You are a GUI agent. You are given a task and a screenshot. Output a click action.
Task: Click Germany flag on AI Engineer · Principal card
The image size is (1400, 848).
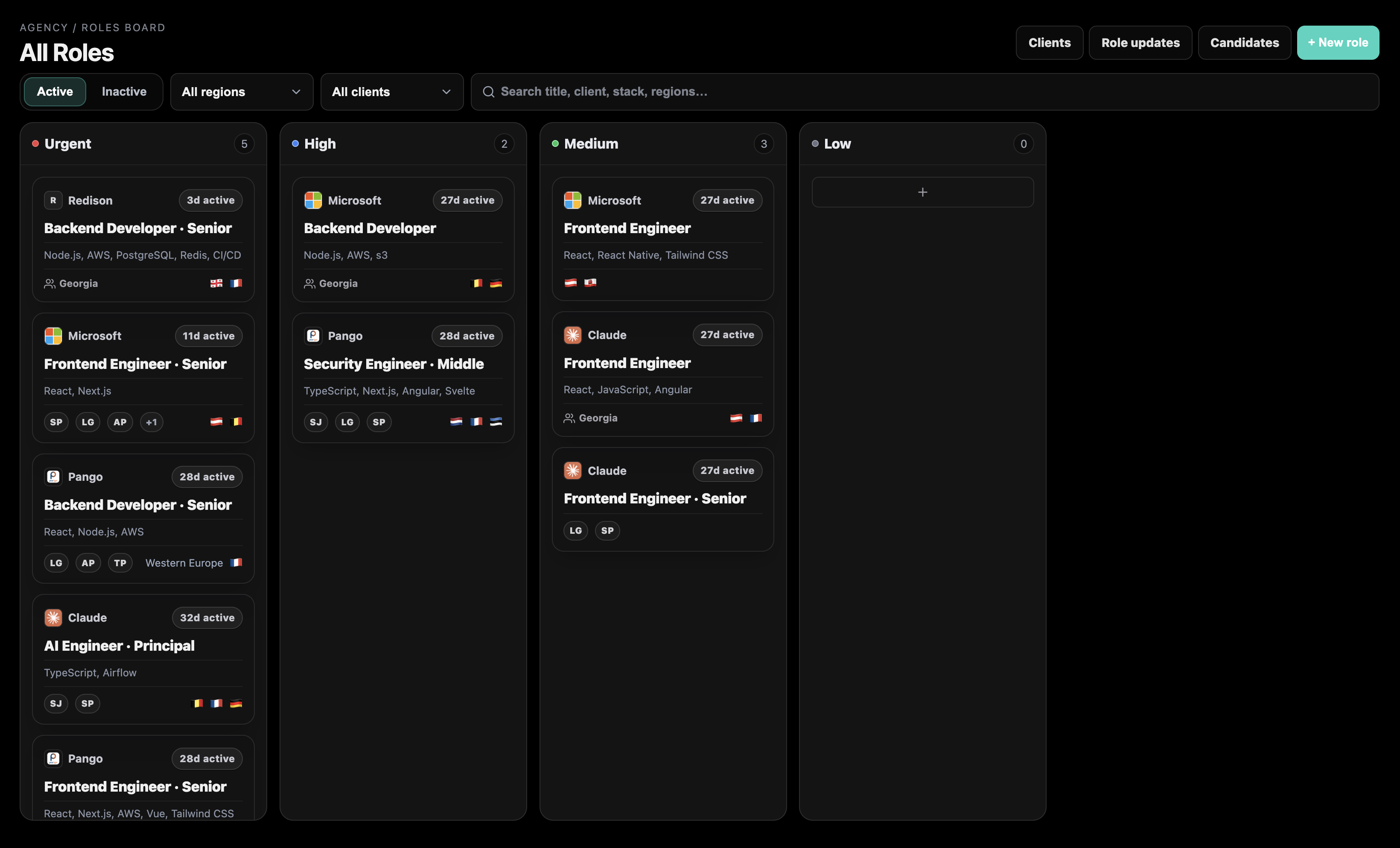pos(236,704)
